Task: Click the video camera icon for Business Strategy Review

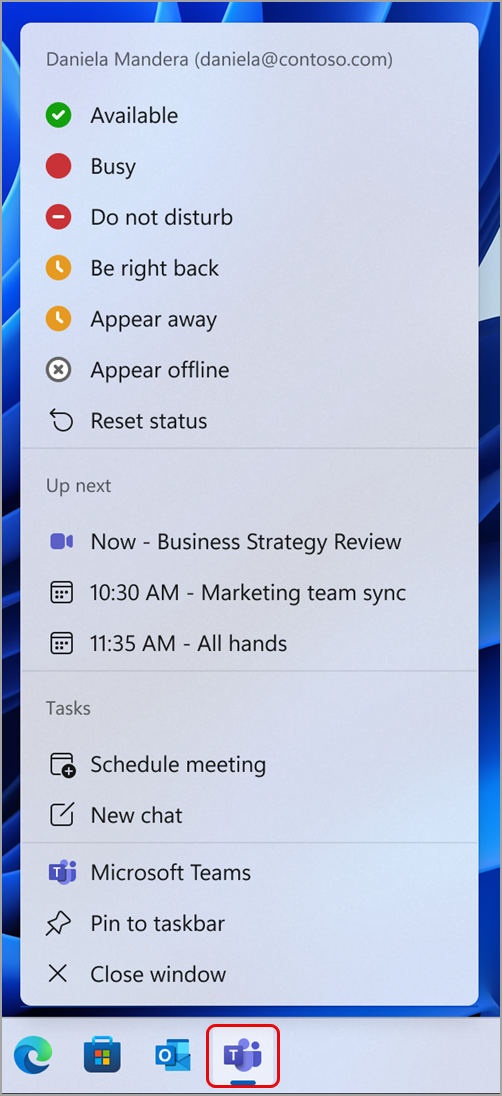Action: (x=61, y=542)
